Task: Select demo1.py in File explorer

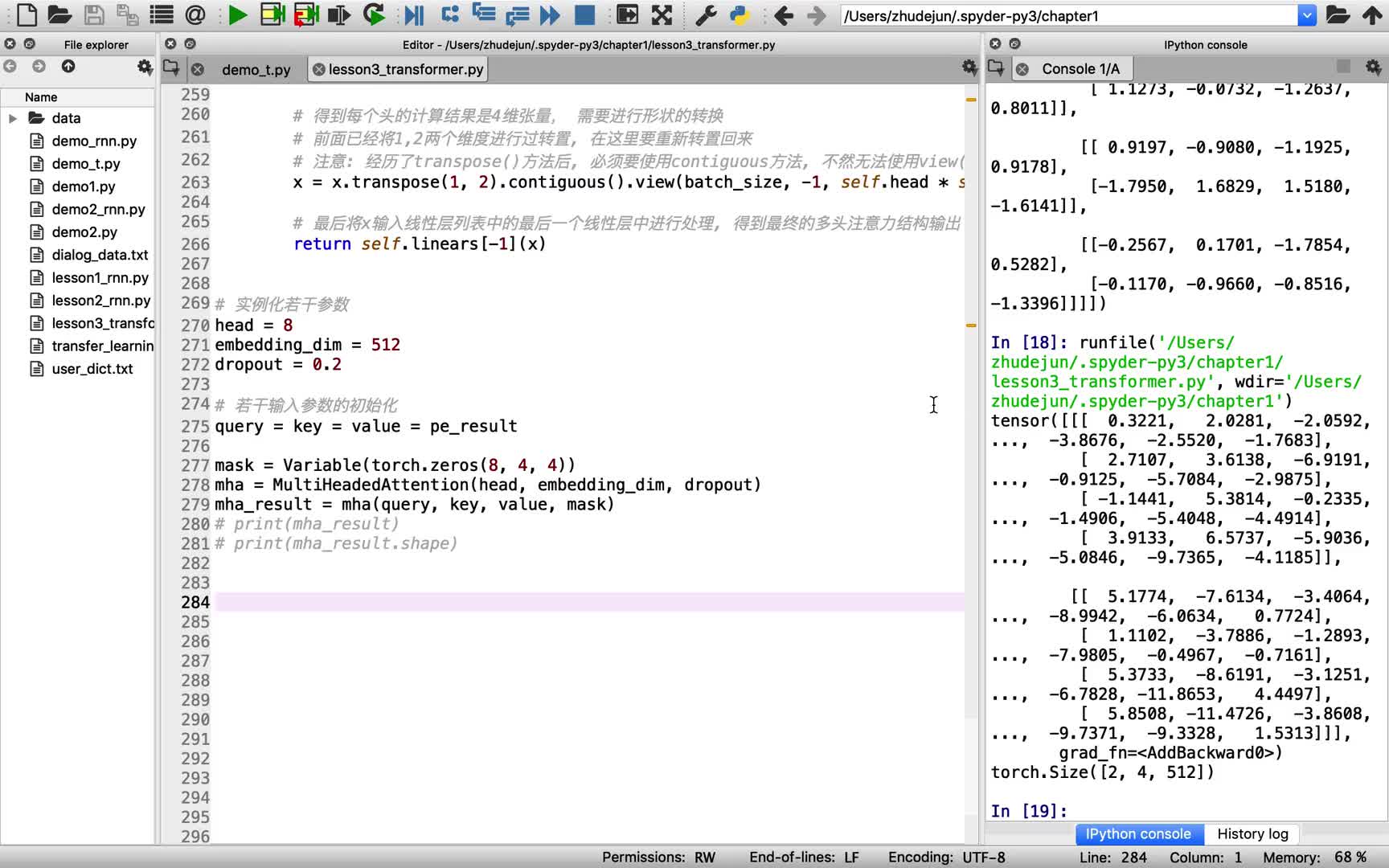Action: (x=84, y=186)
